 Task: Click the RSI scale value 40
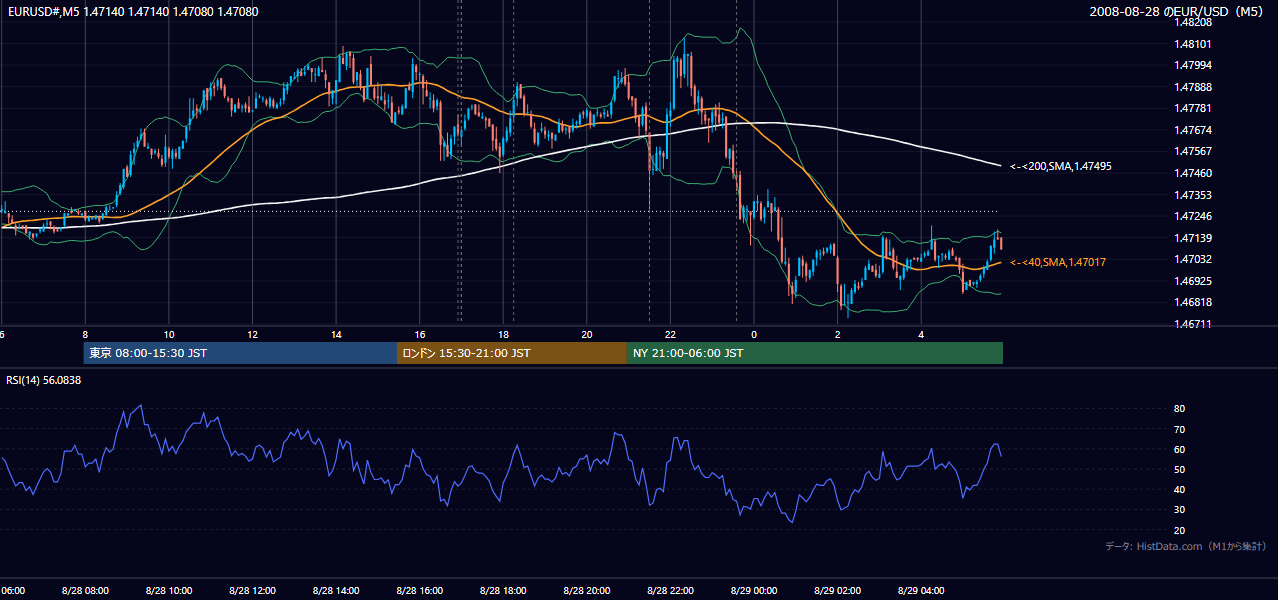(x=1180, y=490)
